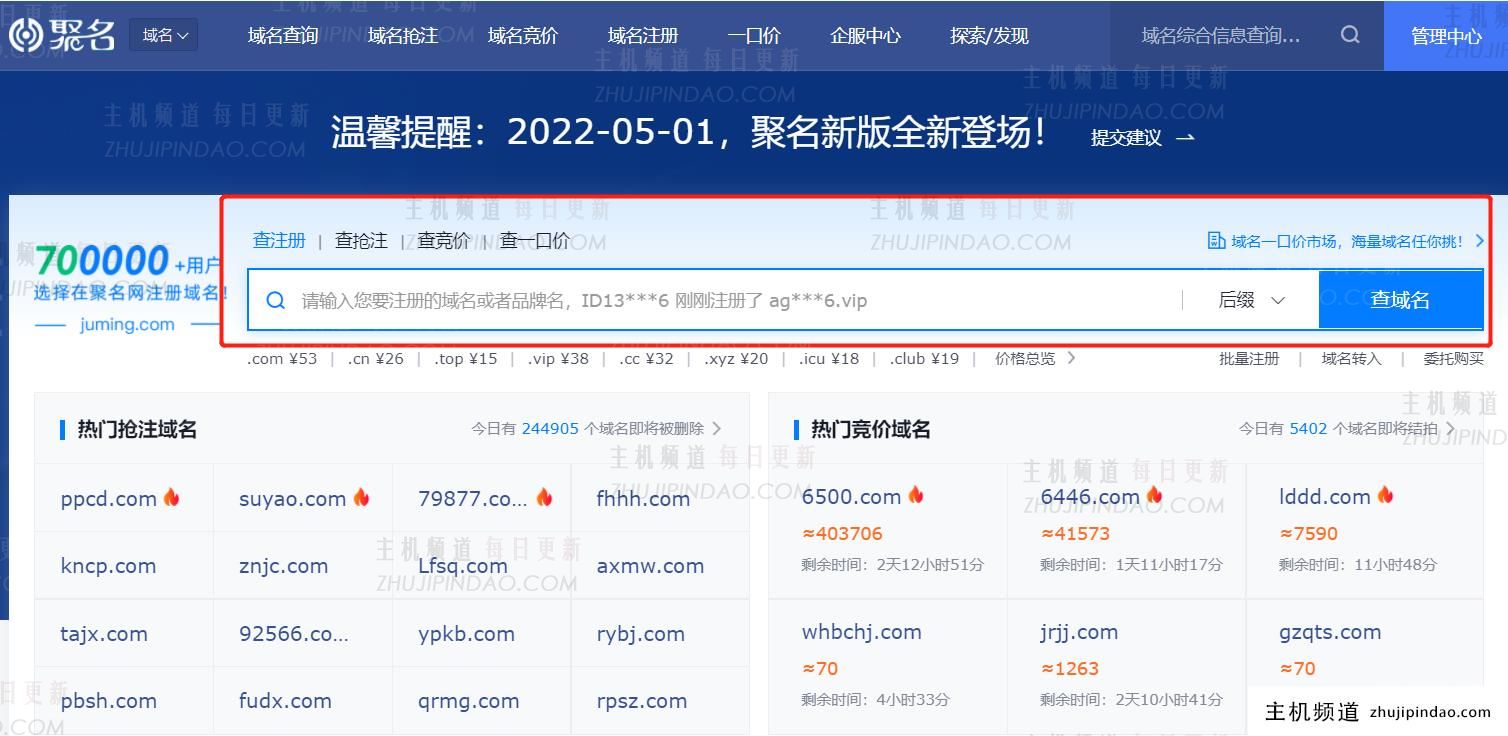Open the 企服中心 menu
The width and height of the screenshot is (1508, 736).
865,36
